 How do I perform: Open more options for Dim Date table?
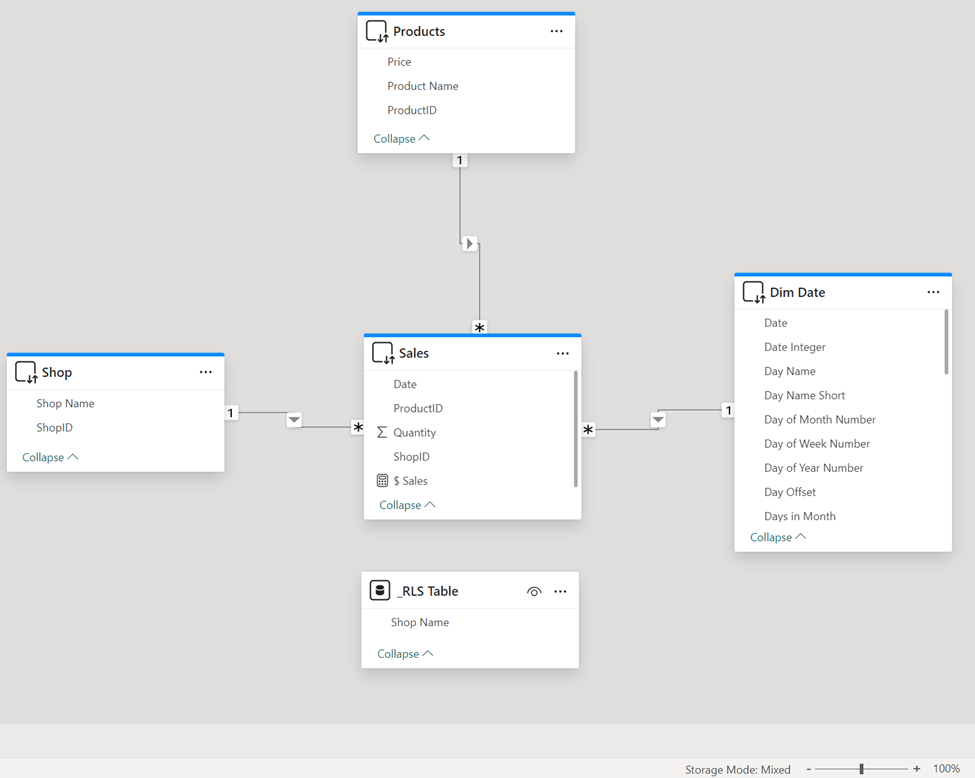pos(933,292)
